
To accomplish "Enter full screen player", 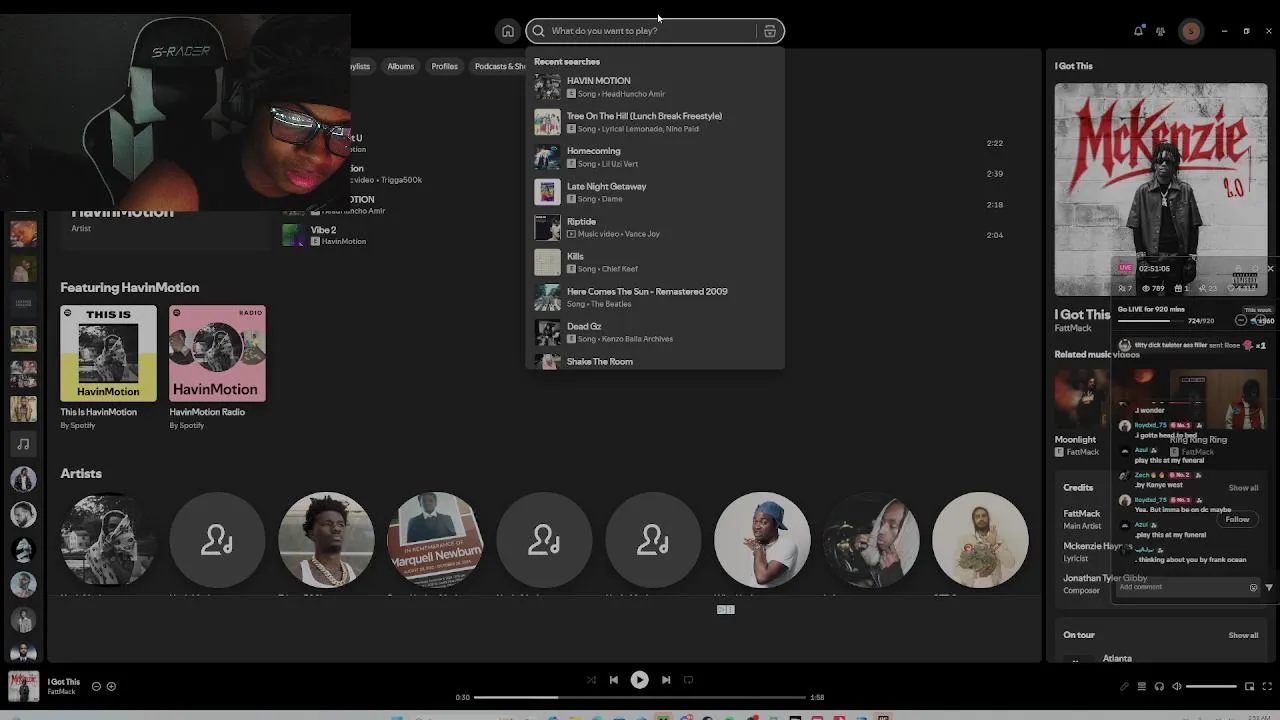I will coord(1267,686).
